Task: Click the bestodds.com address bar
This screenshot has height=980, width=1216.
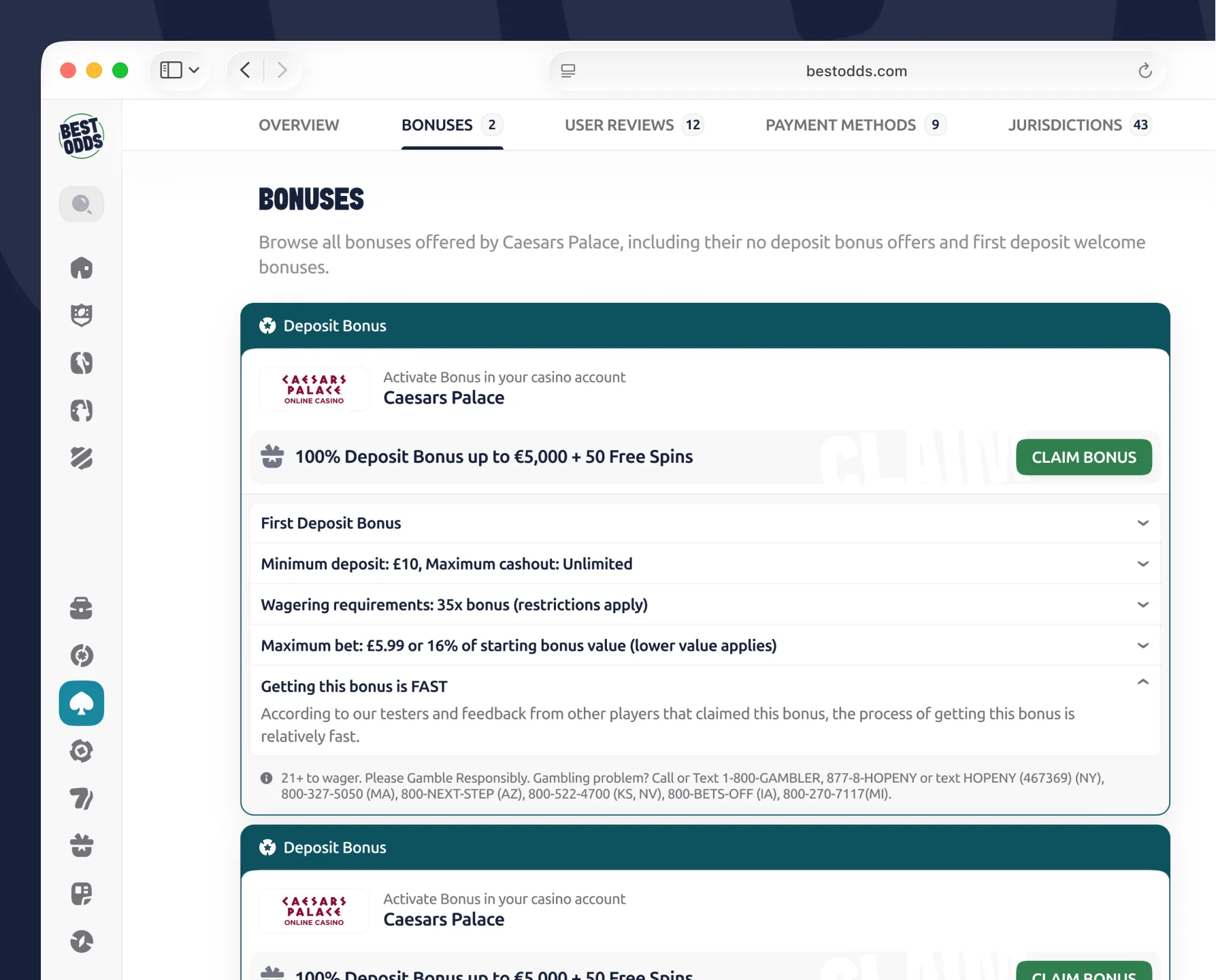Action: click(x=856, y=71)
